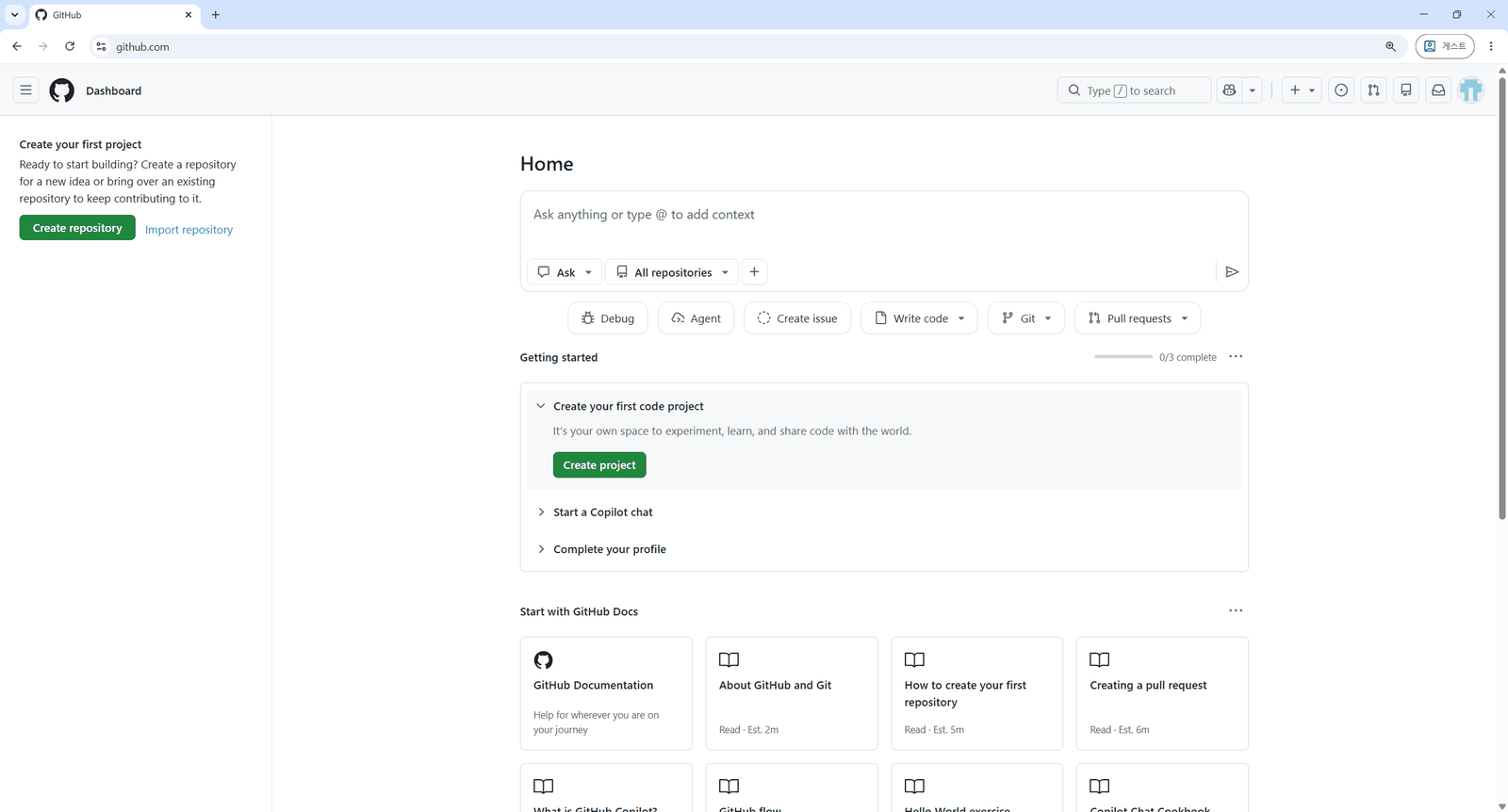
Task: Click the Agent suggestion button
Action: click(x=697, y=318)
